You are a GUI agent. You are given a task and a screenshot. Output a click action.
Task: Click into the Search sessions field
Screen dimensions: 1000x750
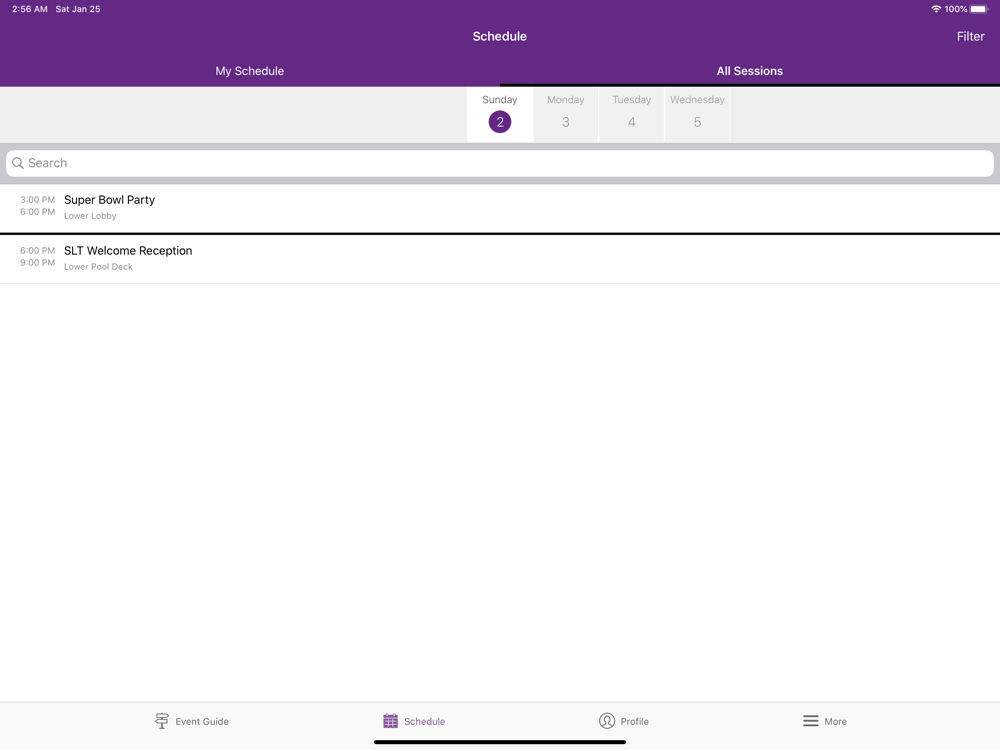click(500, 163)
